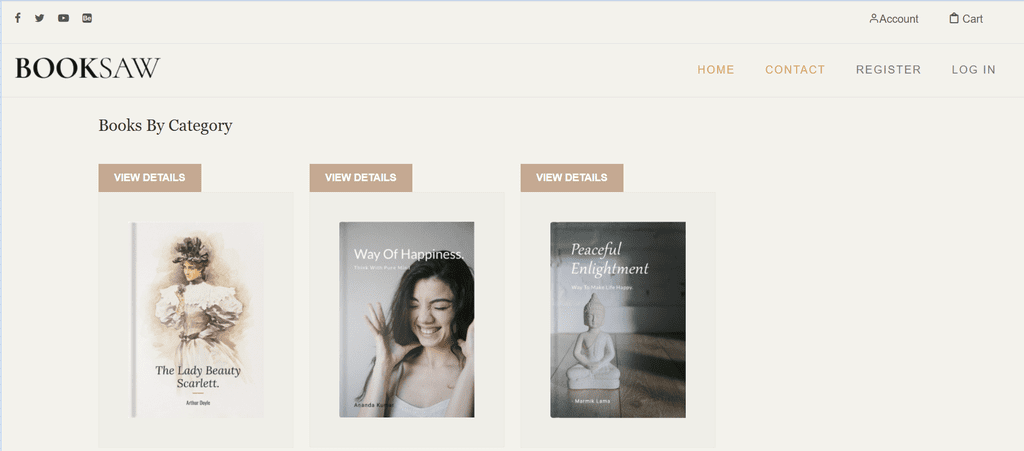Open the Behance social icon
Screen dimensions: 1024x451
coord(87,18)
